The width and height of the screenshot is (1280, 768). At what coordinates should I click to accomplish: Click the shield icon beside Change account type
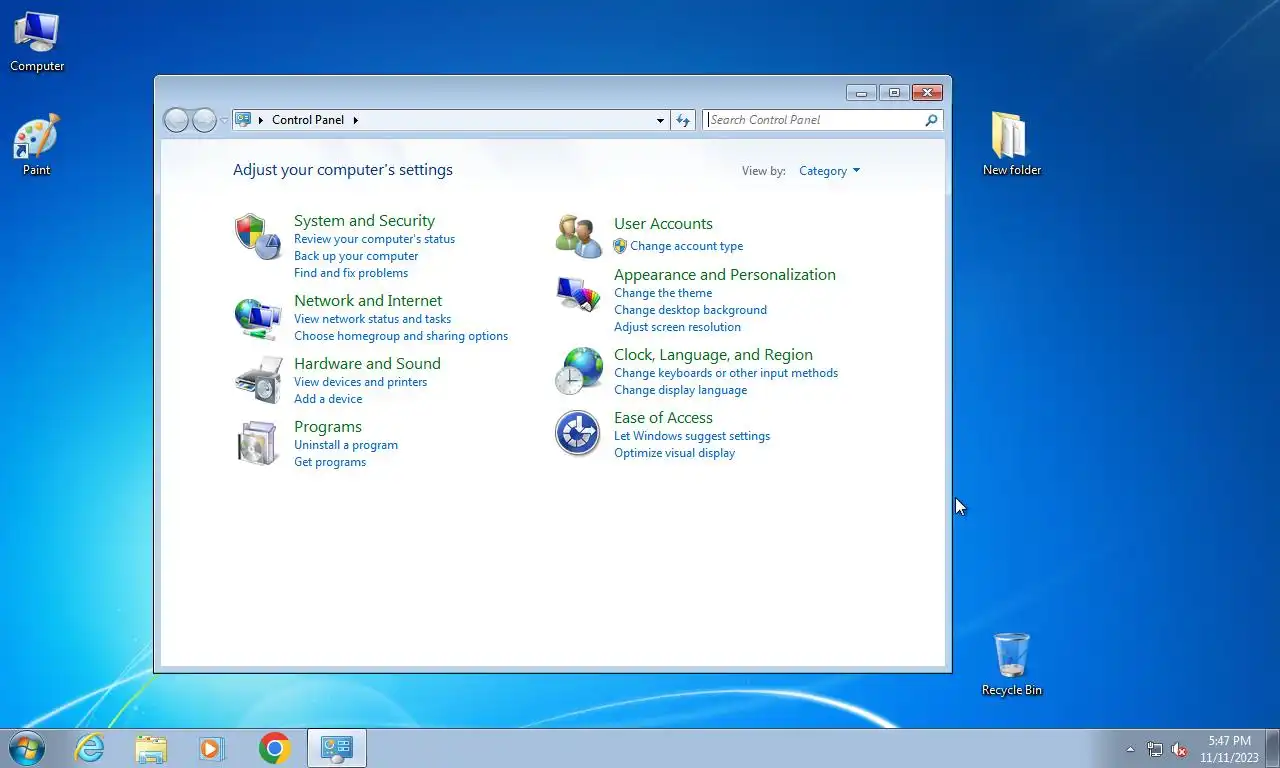point(620,246)
